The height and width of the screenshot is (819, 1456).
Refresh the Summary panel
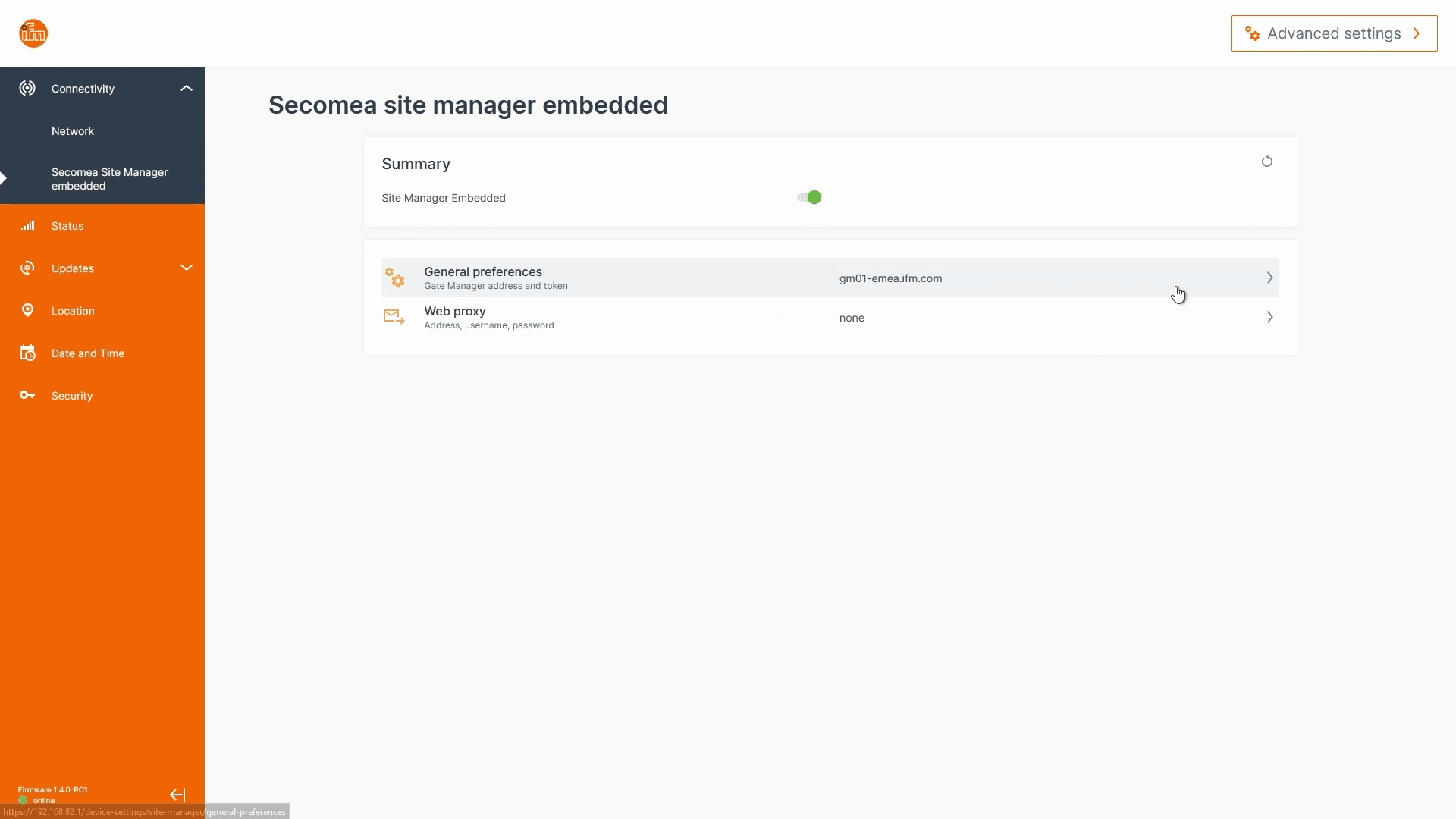(x=1266, y=162)
